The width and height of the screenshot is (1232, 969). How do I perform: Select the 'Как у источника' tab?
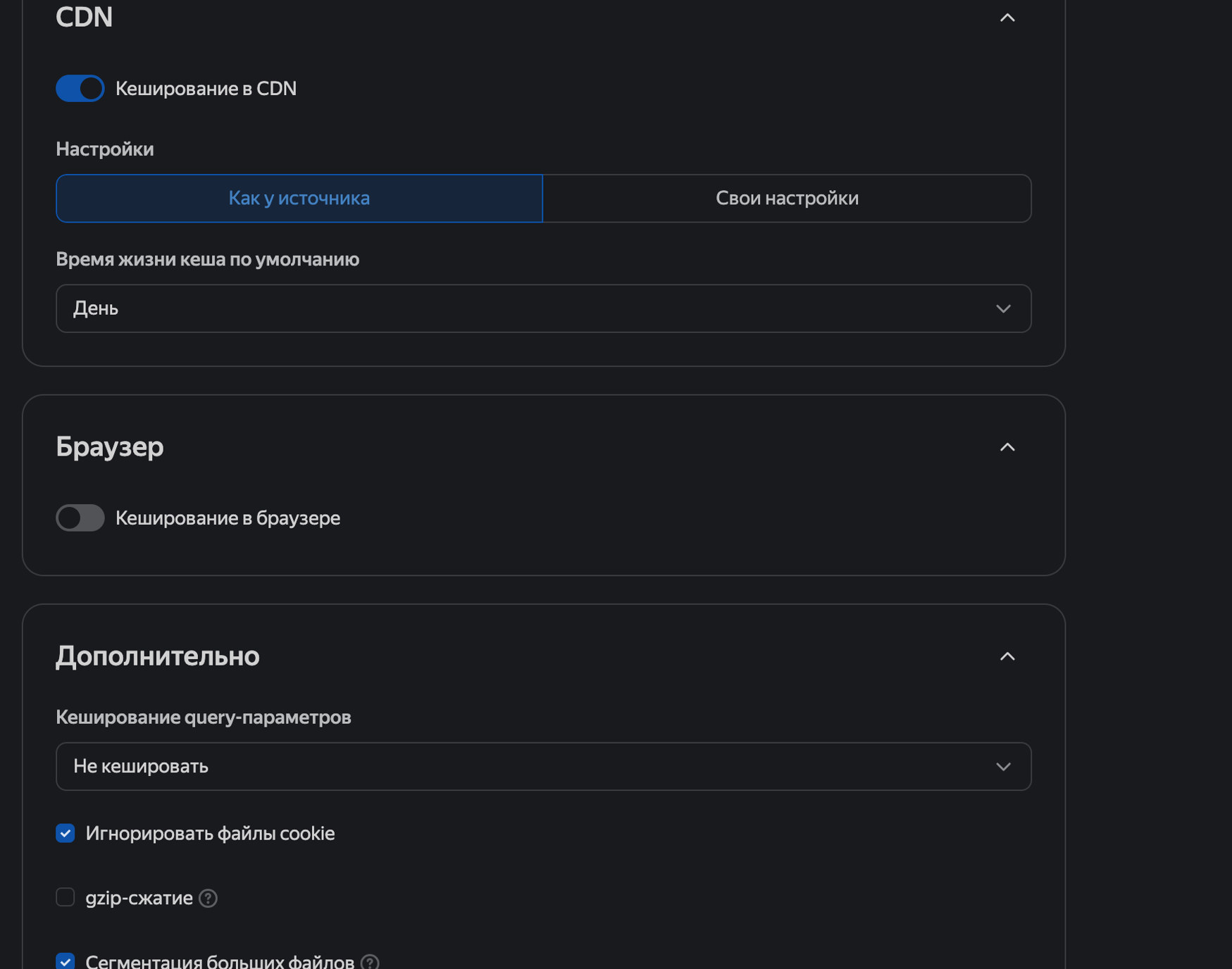click(299, 198)
